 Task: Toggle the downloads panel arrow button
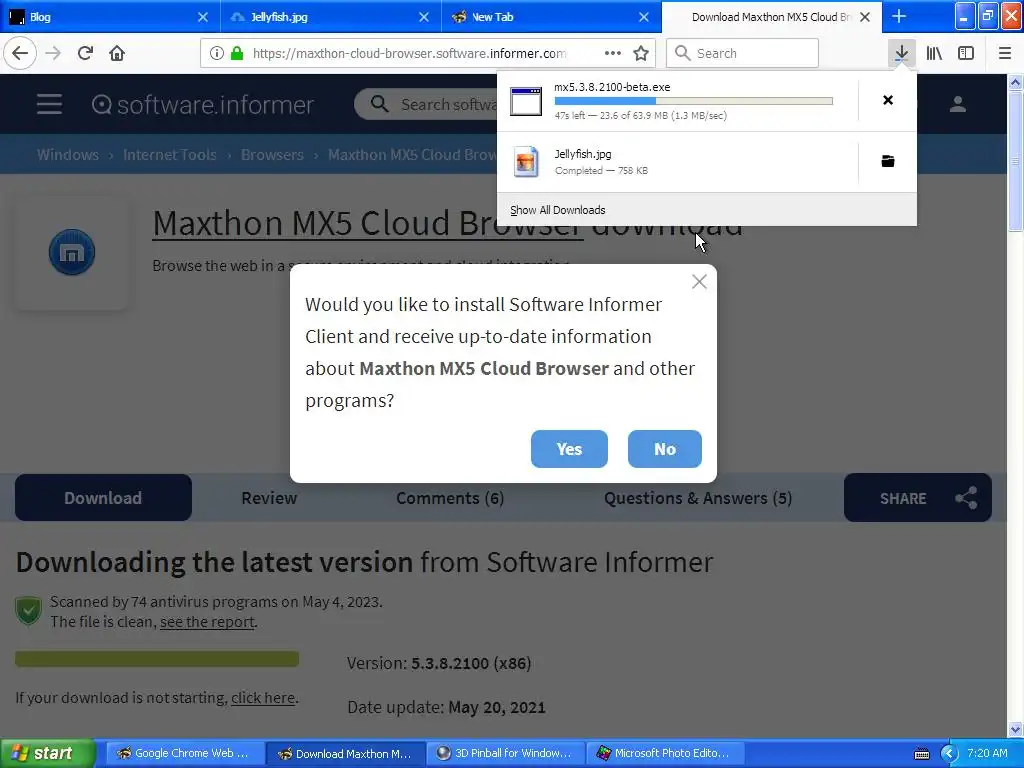click(x=901, y=53)
